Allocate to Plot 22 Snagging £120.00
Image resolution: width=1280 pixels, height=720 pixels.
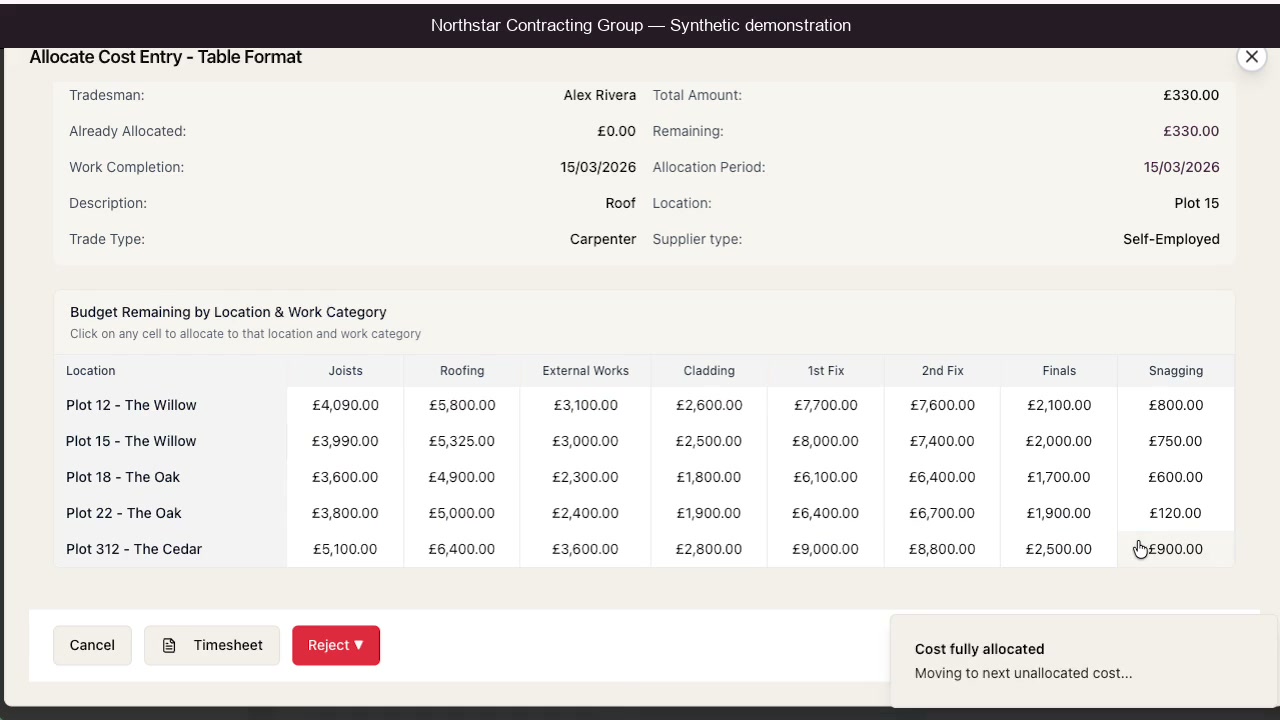click(1176, 513)
